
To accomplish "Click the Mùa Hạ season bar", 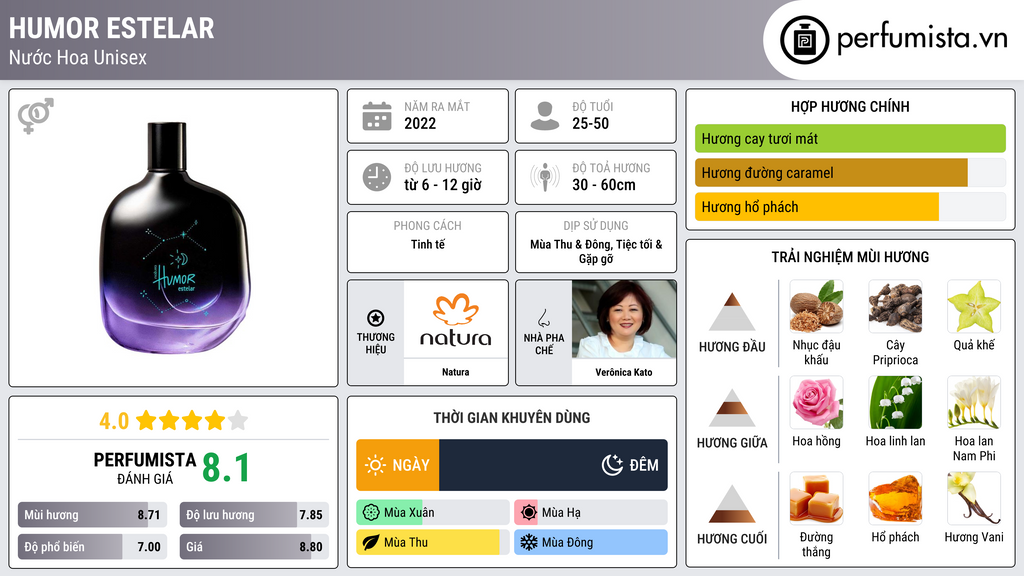I will pyautogui.click(x=591, y=513).
